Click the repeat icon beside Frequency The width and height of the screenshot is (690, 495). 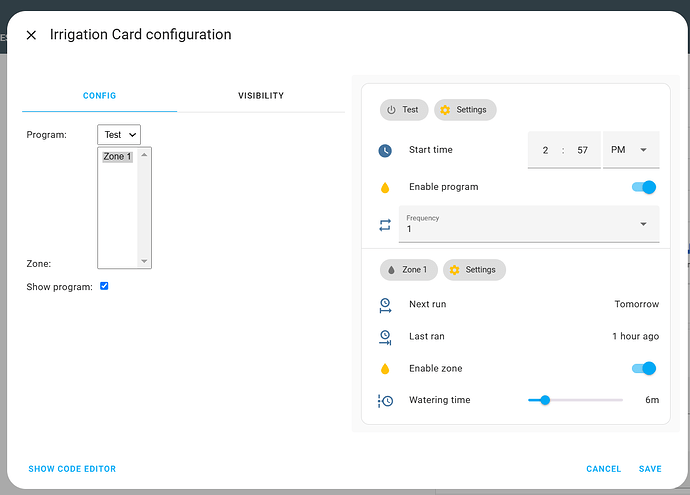click(x=385, y=225)
